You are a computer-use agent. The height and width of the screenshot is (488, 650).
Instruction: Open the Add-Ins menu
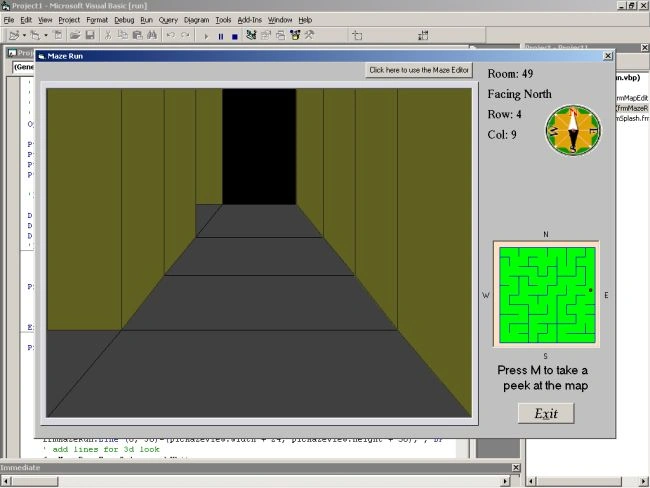click(x=250, y=20)
